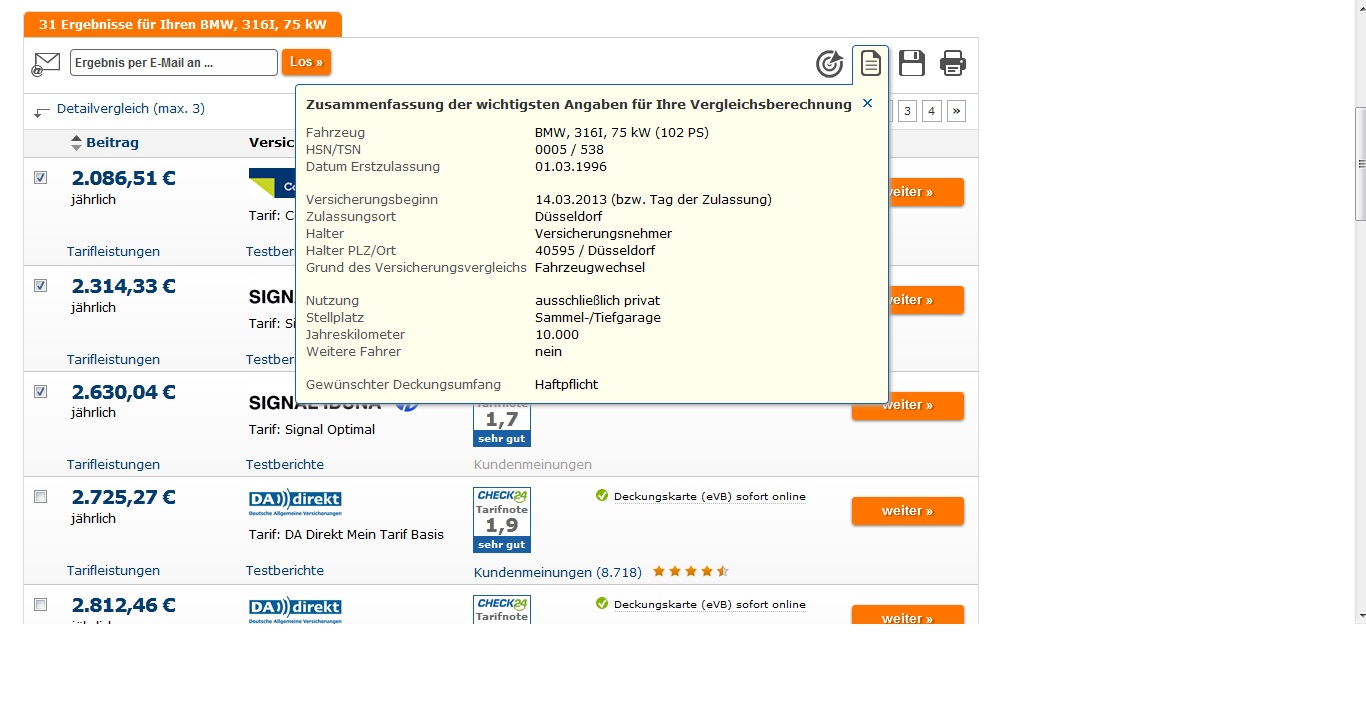Viewport: 1366px width, 728px height.
Task: Click weiter » for the 2.314,33 € offer
Action: 908,300
